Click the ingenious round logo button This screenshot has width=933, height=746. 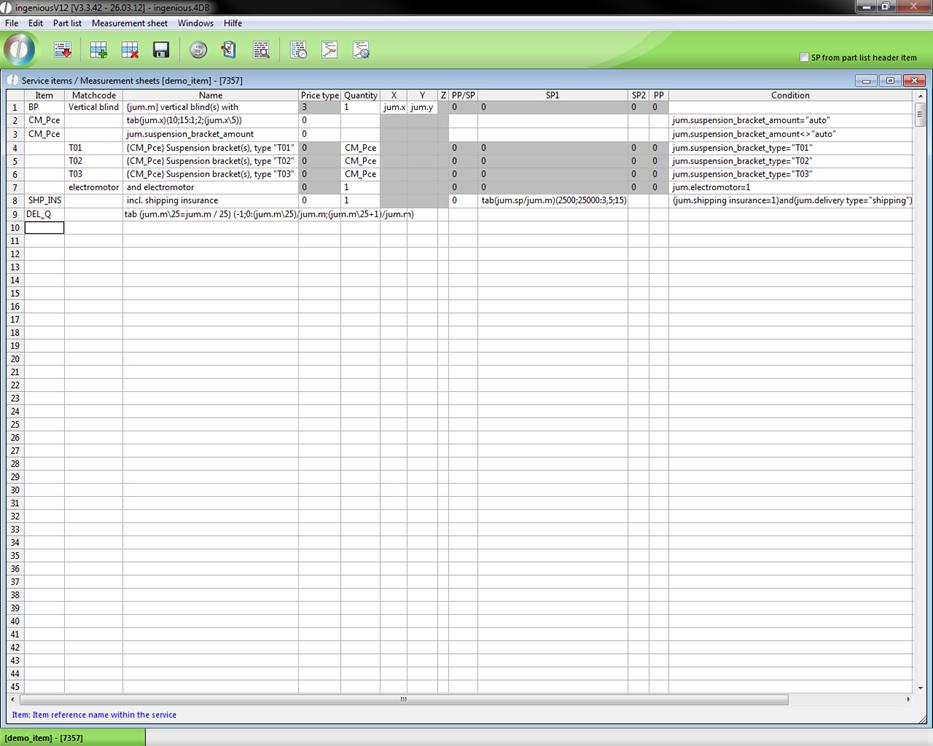coord(20,49)
